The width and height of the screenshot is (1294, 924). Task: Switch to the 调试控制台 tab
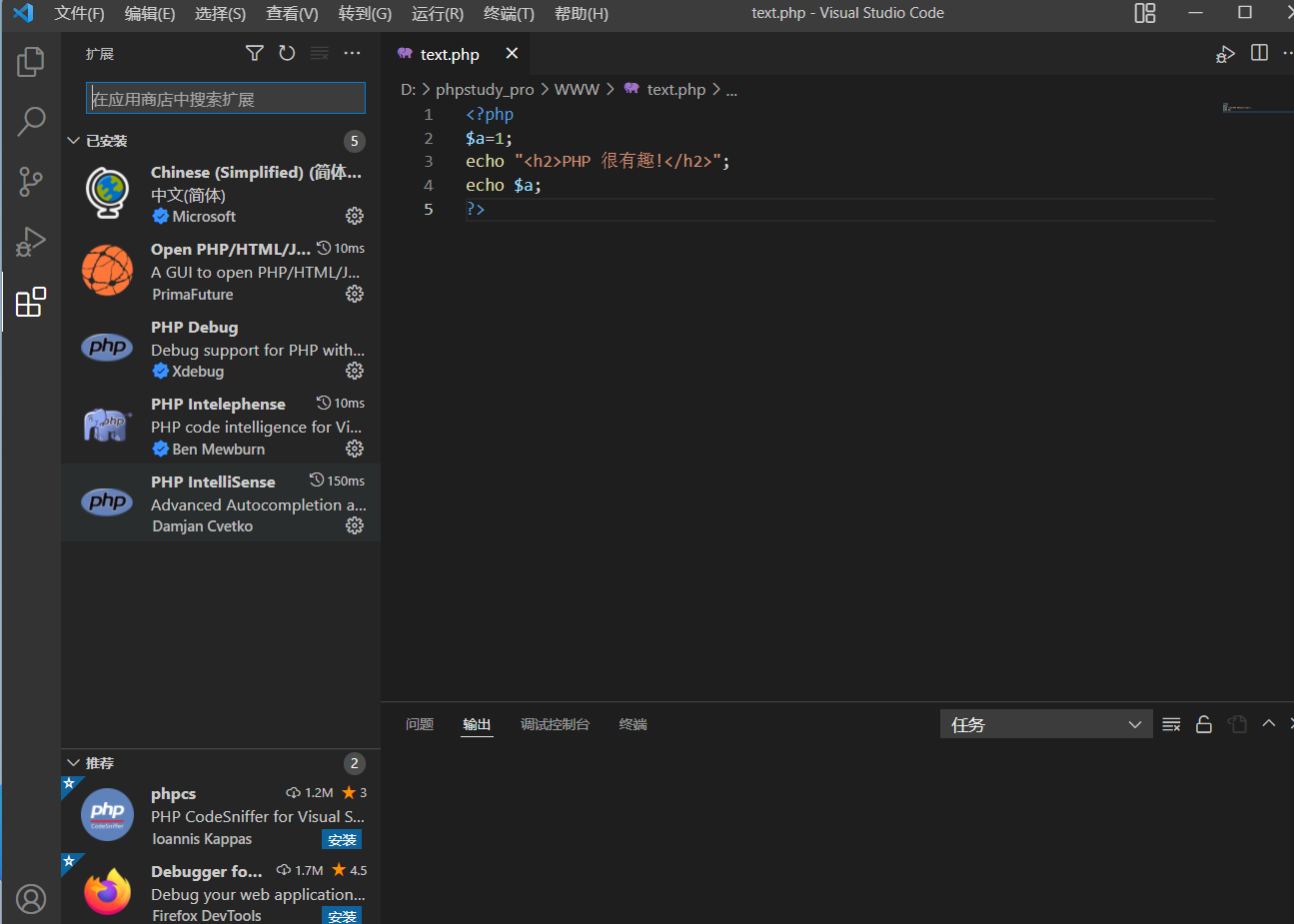coord(555,724)
